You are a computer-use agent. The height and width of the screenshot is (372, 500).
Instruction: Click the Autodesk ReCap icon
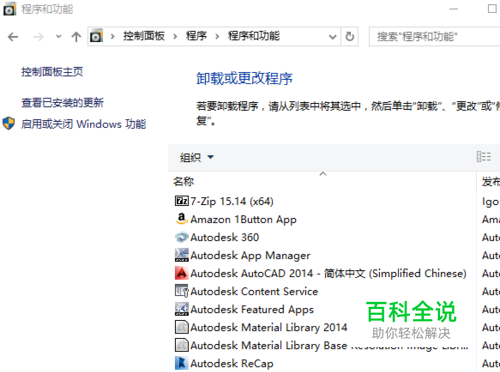point(181,363)
